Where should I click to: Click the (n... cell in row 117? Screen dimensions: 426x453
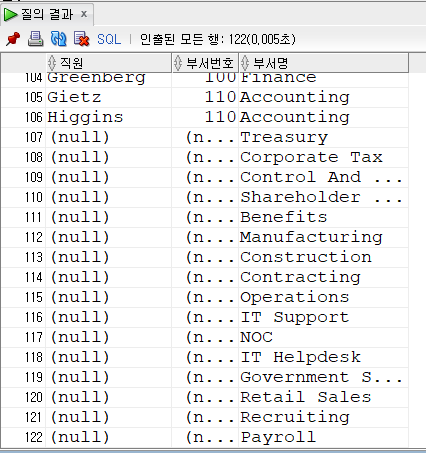click(205, 337)
